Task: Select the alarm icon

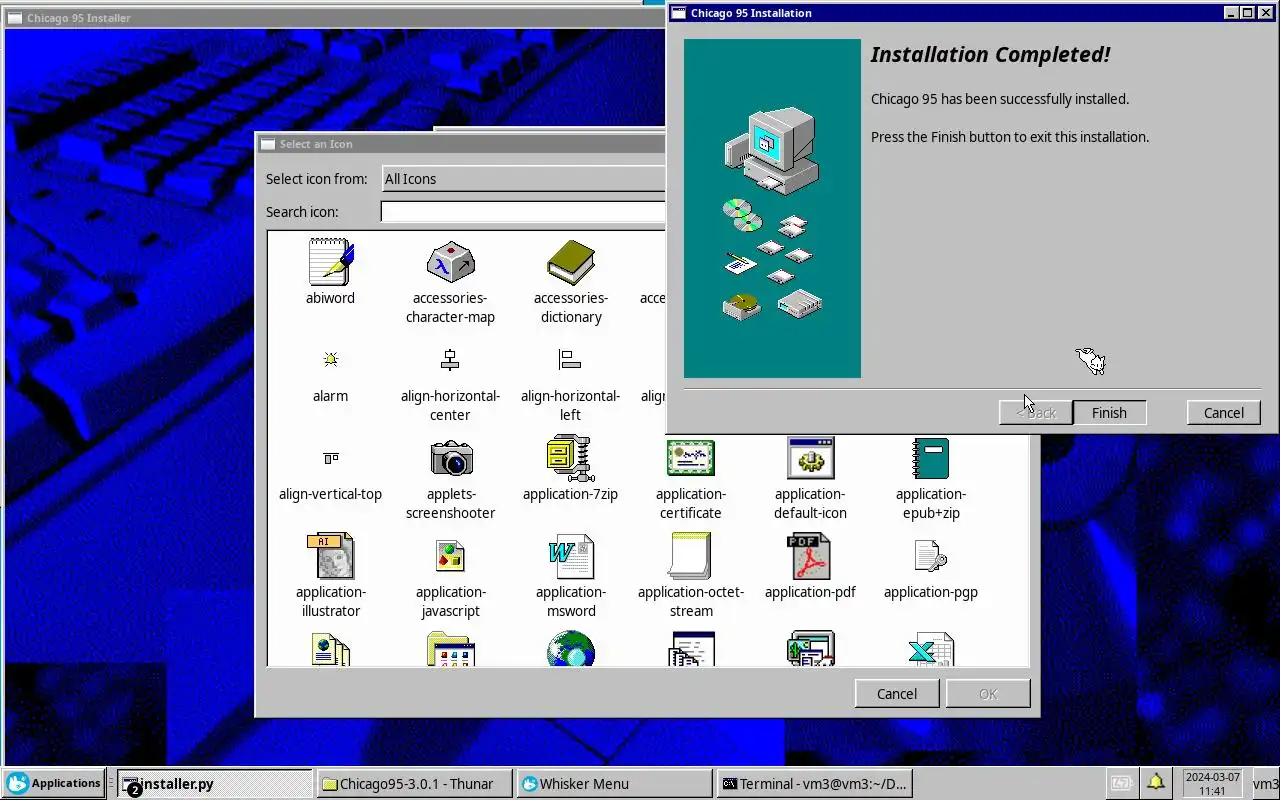Action: point(330,360)
